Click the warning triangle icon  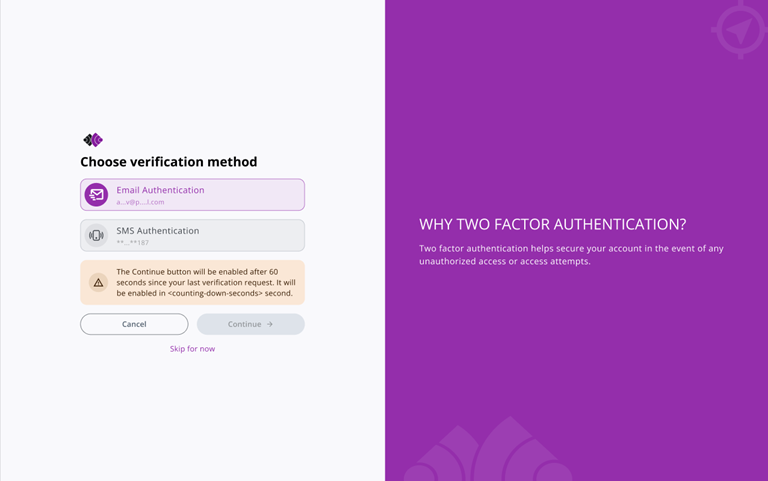[98, 283]
